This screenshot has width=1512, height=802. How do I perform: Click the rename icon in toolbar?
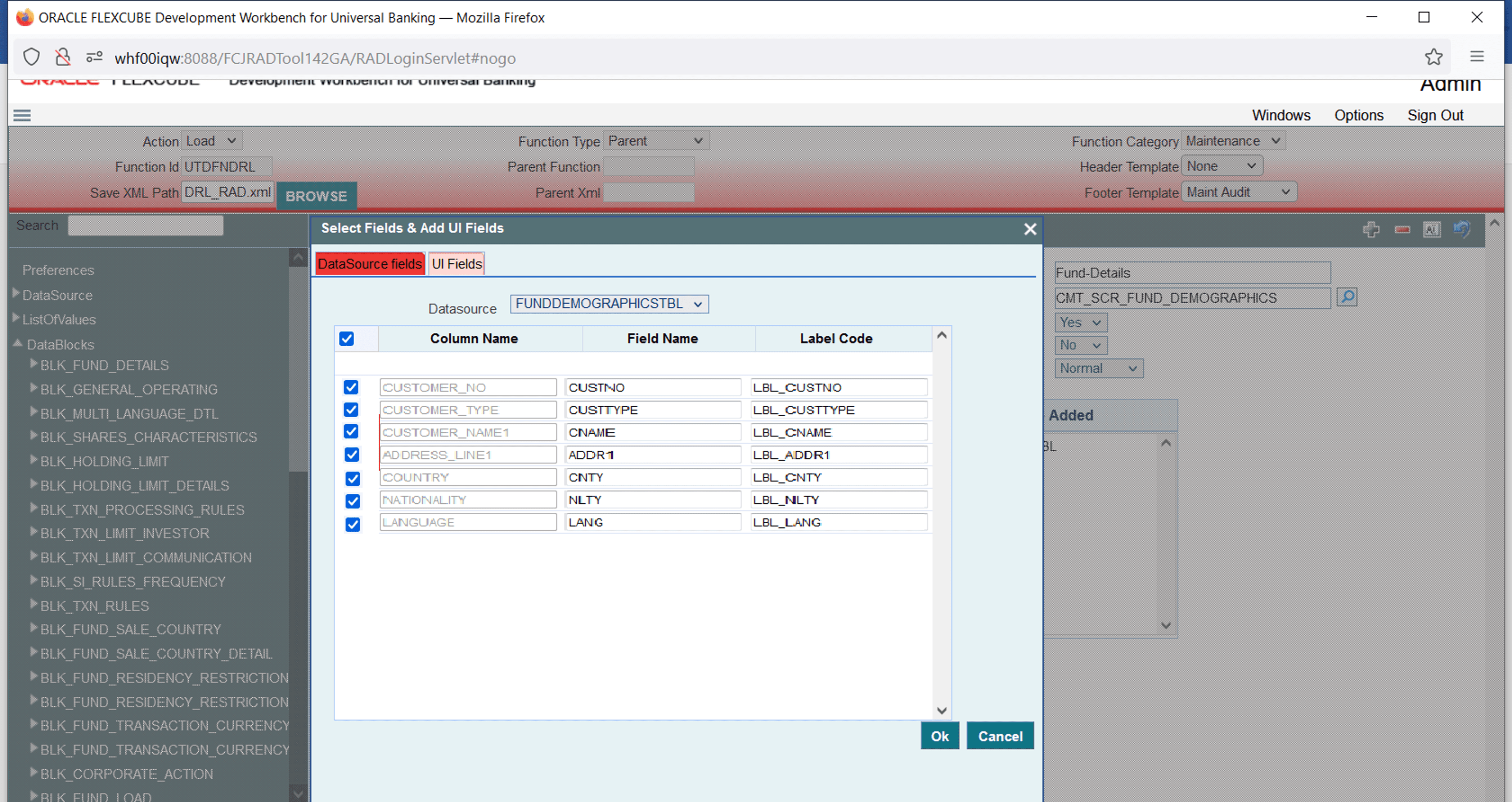pyautogui.click(x=1432, y=230)
